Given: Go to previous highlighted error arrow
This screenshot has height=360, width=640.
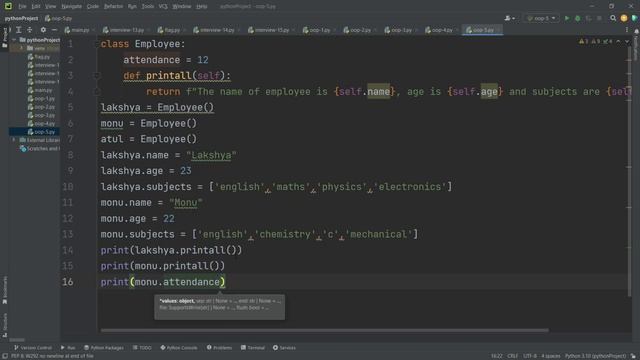Looking at the screenshot, I should 618,41.
